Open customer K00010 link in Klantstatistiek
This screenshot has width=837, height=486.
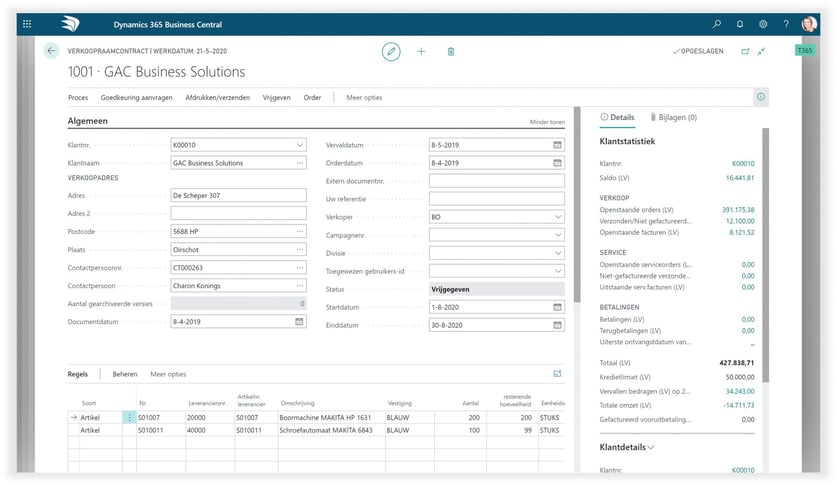click(x=743, y=163)
